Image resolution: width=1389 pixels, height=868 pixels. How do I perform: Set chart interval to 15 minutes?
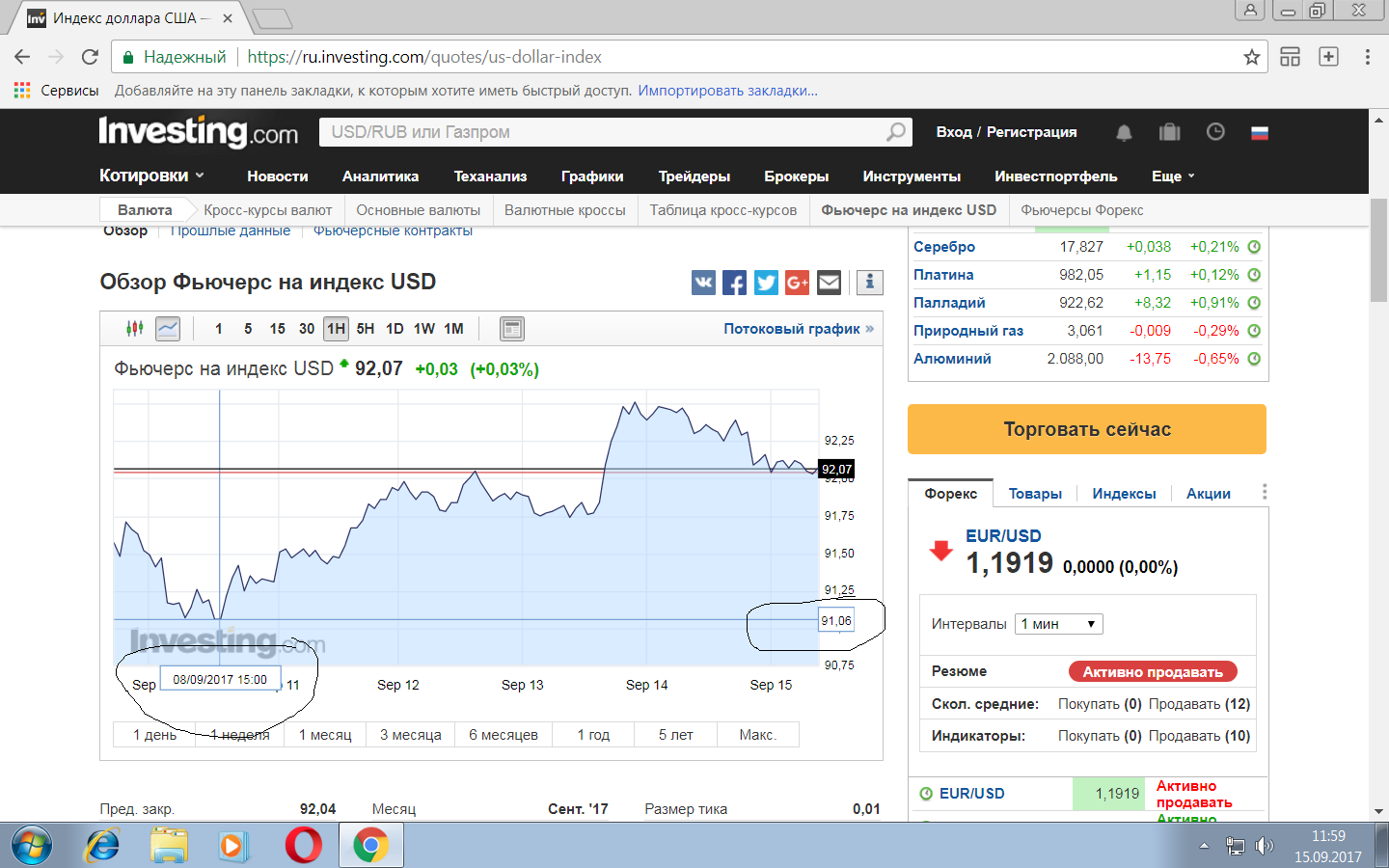point(277,329)
